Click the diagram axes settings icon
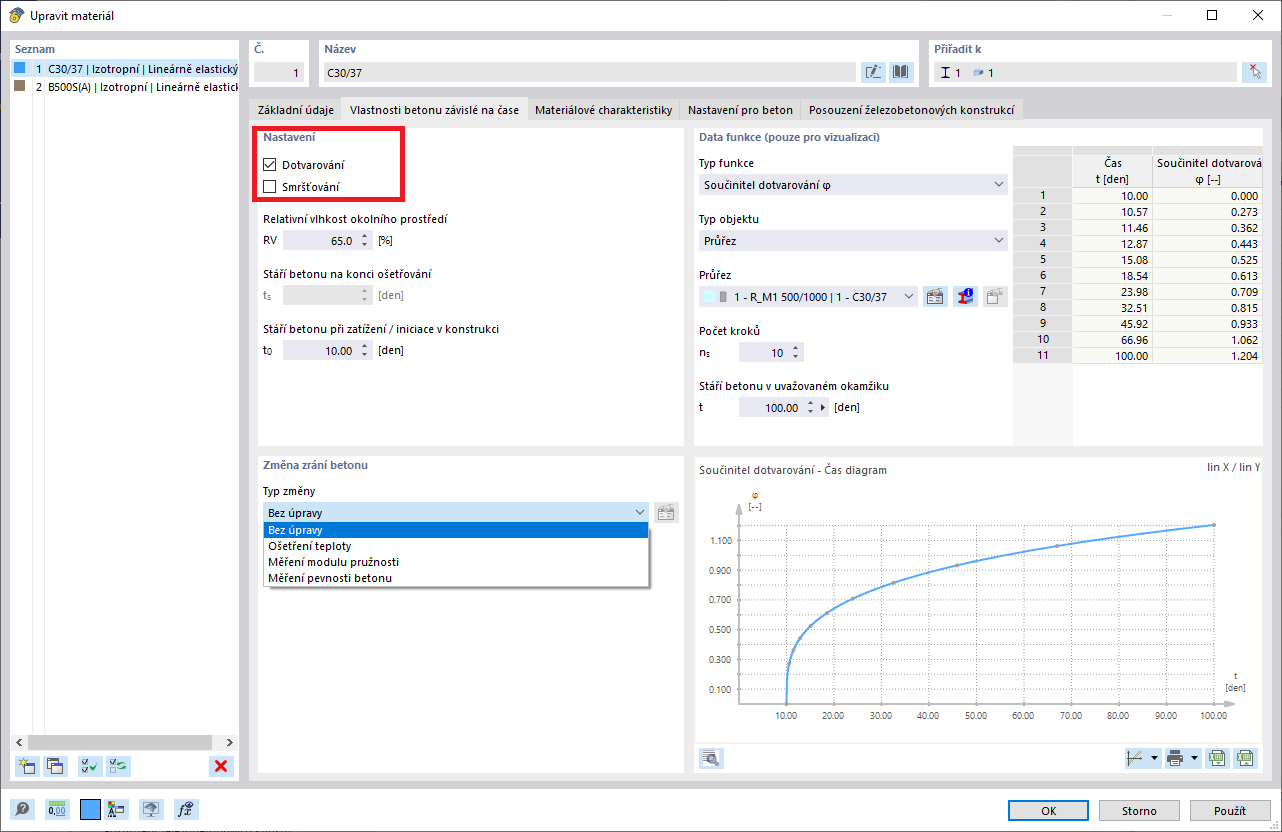Screen dimensions: 1282x832 point(1135,758)
